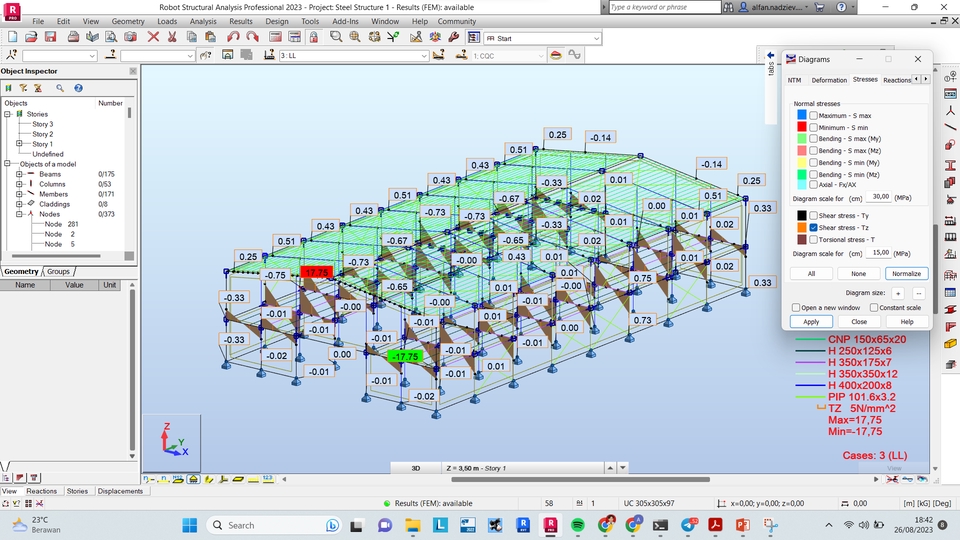
Task: Check Bending - S max (My)
Action: click(x=813, y=138)
